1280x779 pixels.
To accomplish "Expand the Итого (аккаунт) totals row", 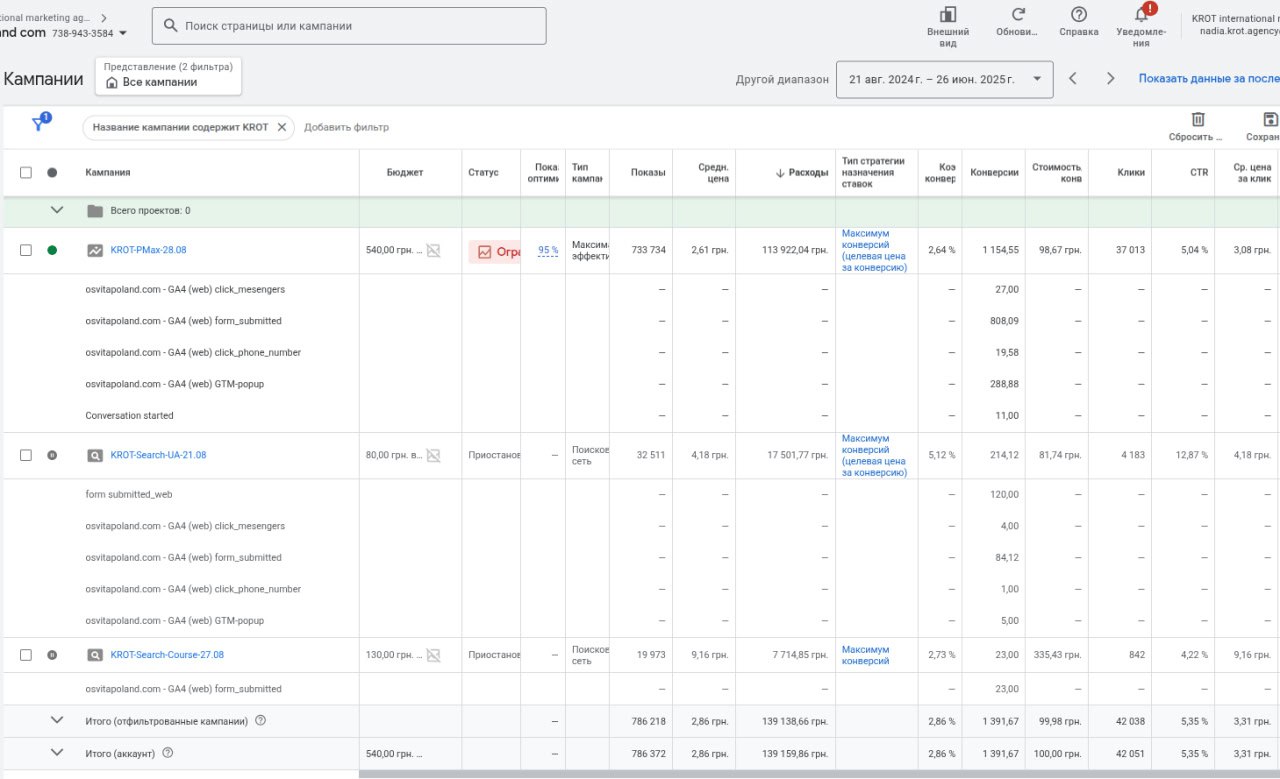I will (57, 753).
